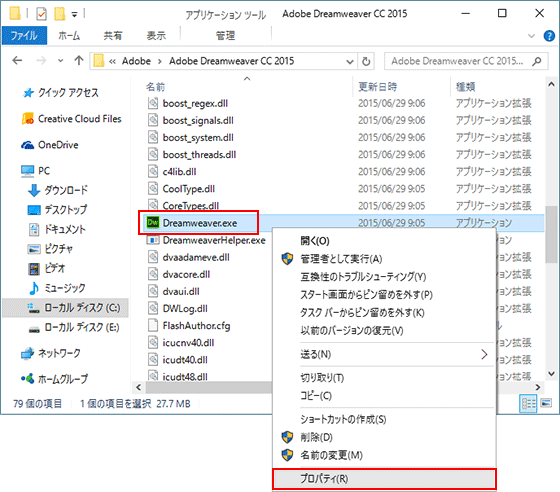Click the Dreamweaver.exe Dw application icon
This screenshot has height=492, width=560.
(152, 223)
